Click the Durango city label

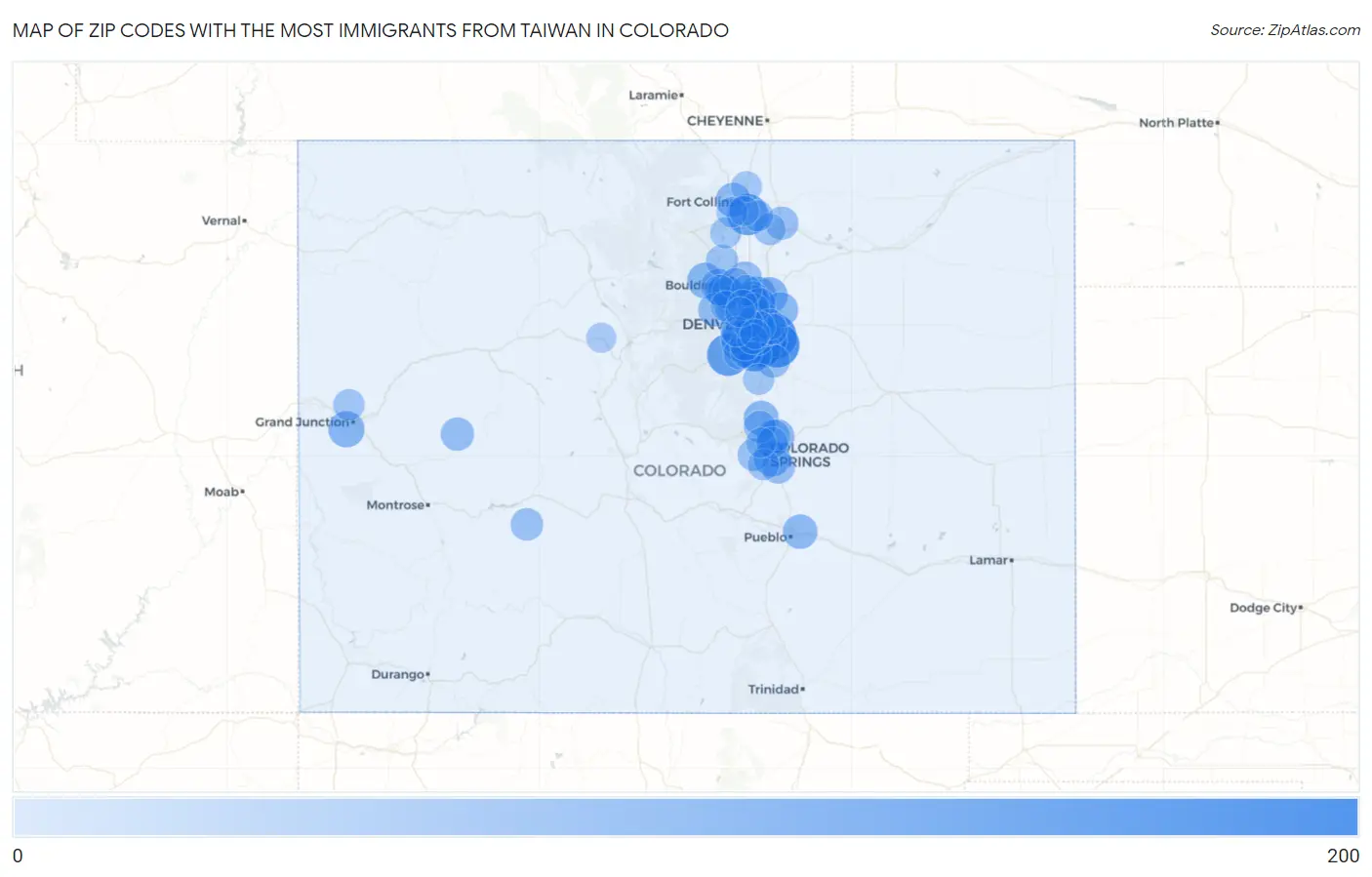pos(399,674)
